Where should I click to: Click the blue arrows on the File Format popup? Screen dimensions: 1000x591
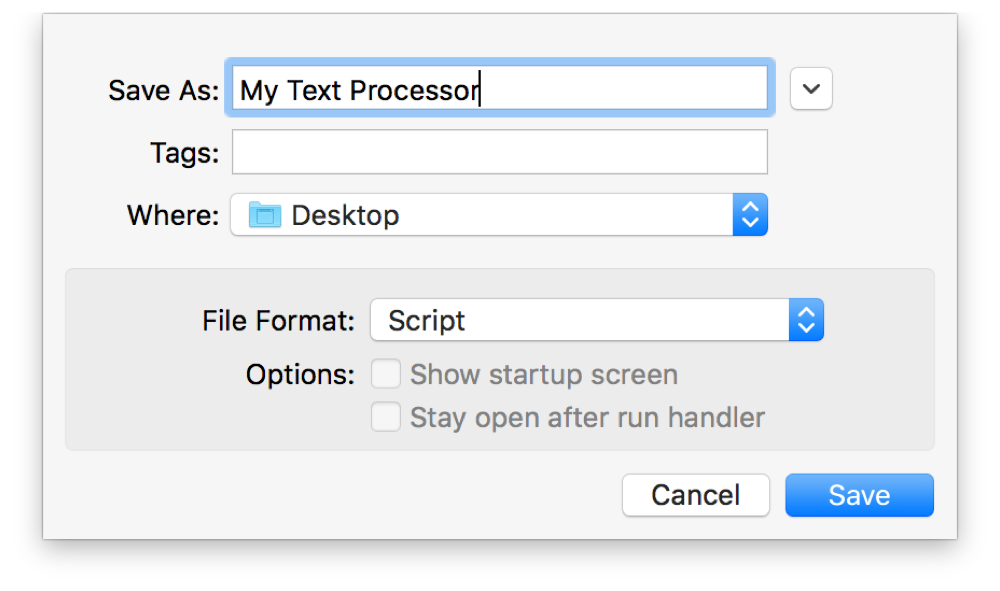click(x=806, y=320)
